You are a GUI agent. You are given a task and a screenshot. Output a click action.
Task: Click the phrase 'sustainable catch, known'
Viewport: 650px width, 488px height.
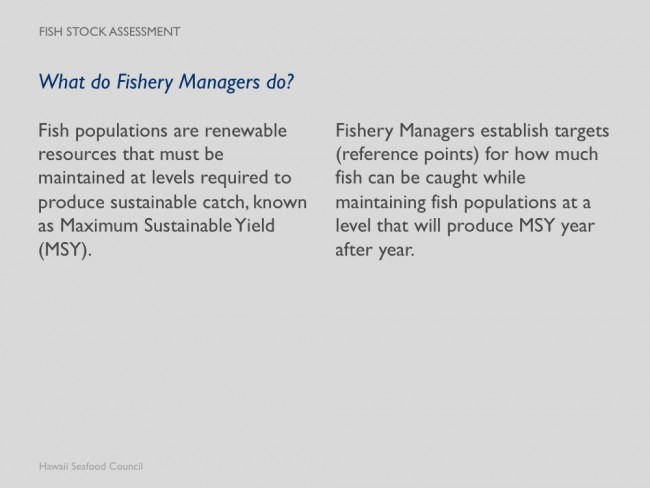click(209, 202)
